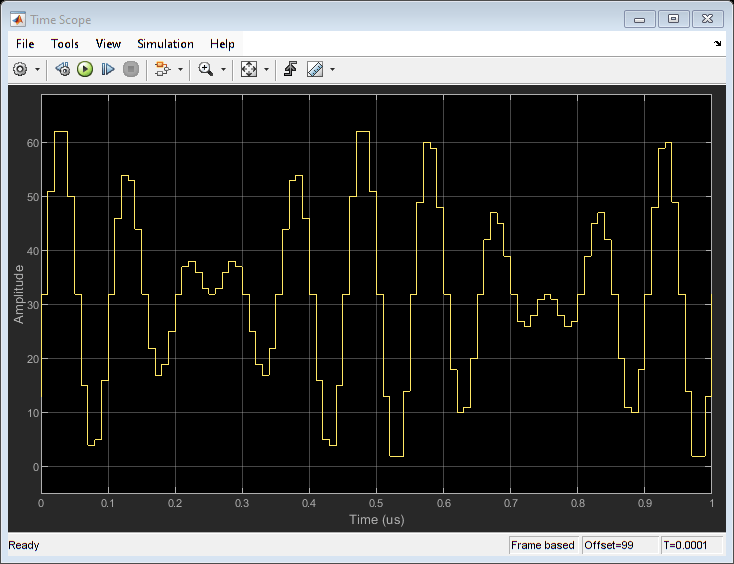
Task: Click the MATLAB logo in title bar
Action: pyautogui.click(x=18, y=20)
